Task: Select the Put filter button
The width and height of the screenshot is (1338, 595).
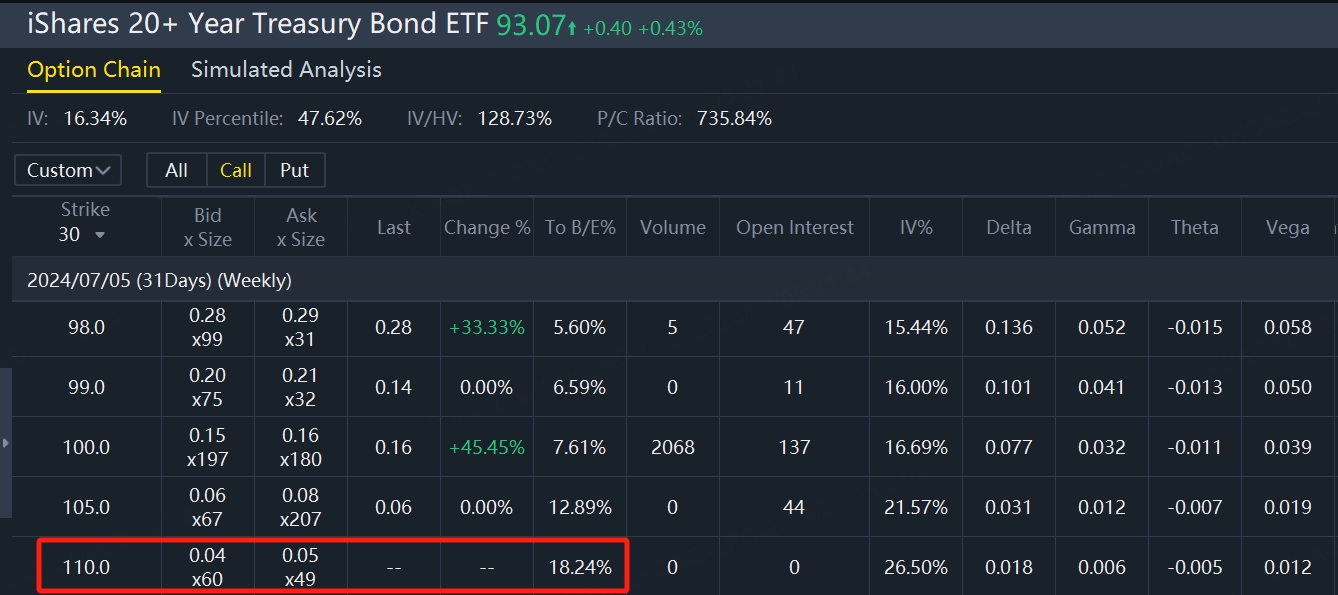Action: [x=295, y=170]
